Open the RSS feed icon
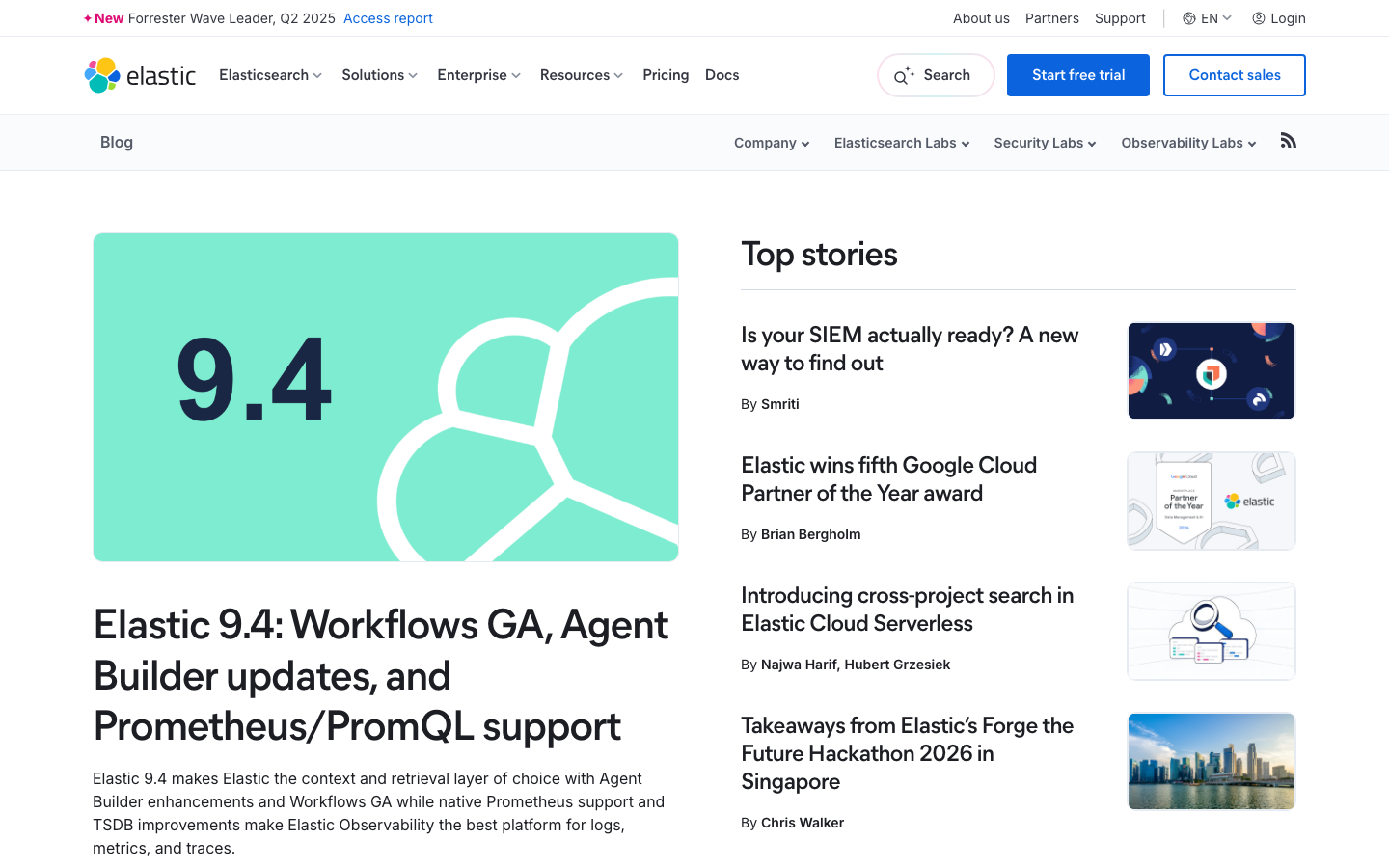The image size is (1389, 868). [x=1288, y=141]
